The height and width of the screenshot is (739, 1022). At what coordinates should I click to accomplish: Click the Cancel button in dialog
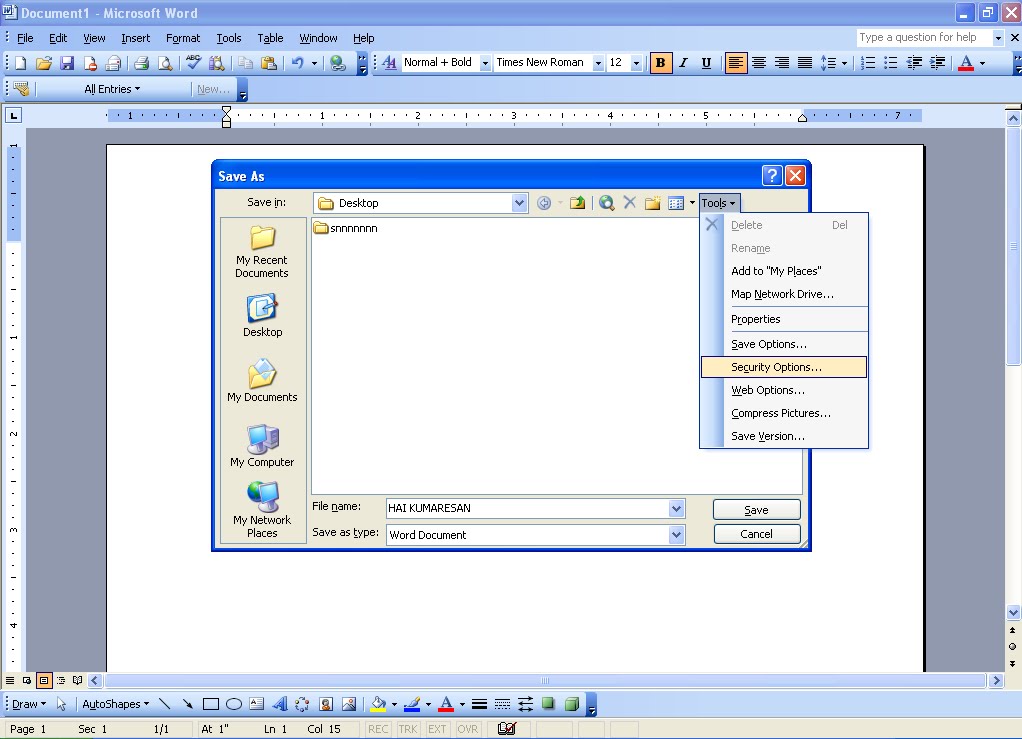point(757,534)
